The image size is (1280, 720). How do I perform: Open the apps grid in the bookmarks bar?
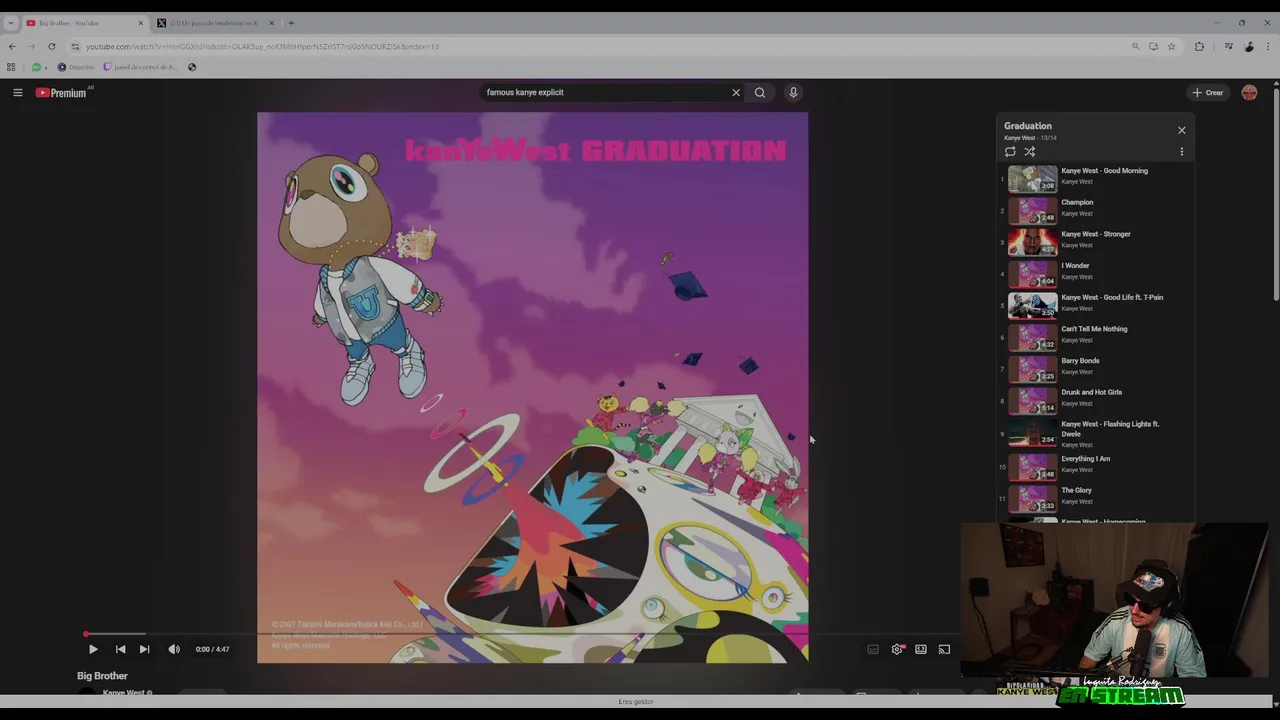(x=11, y=67)
